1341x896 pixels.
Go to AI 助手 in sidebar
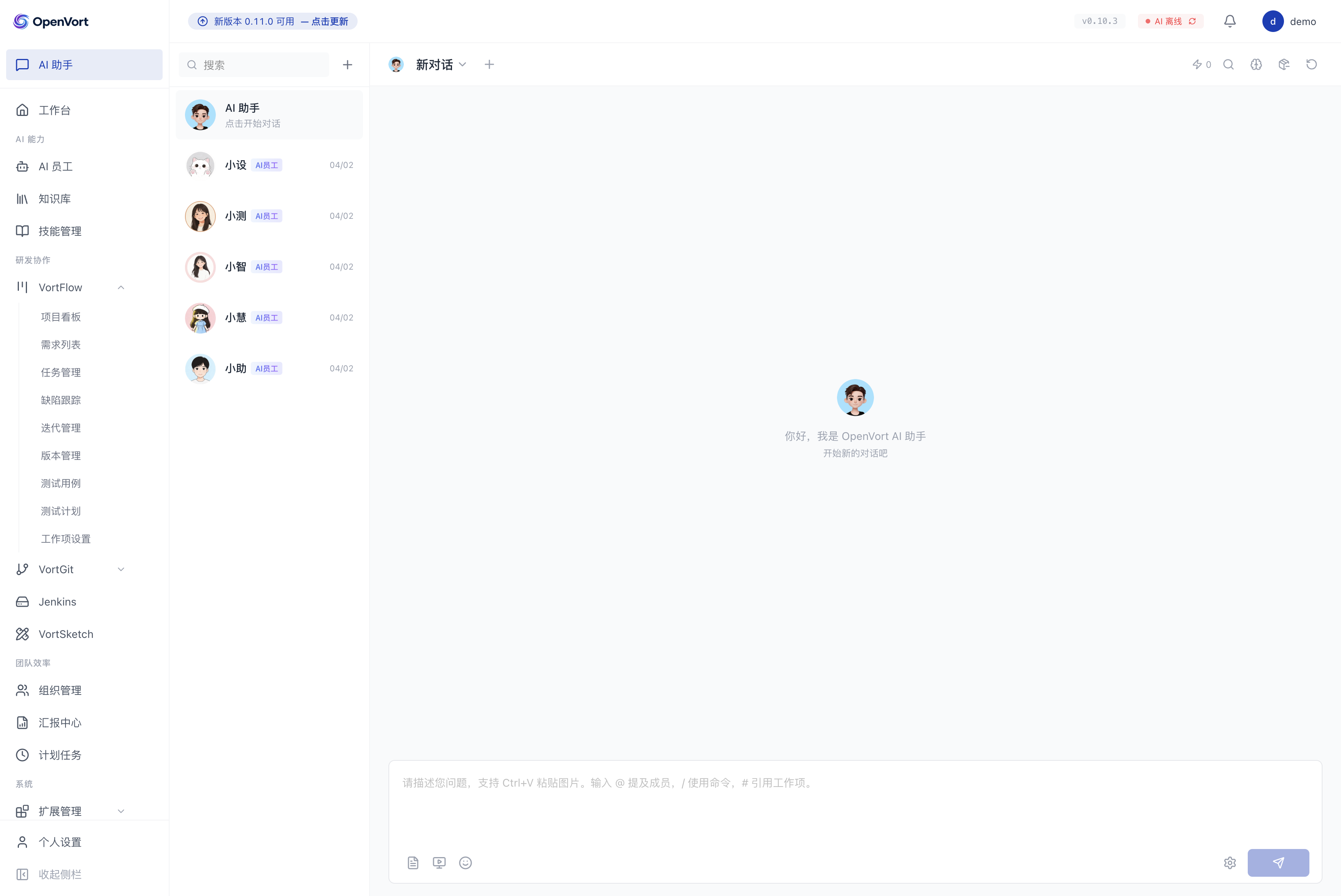click(x=84, y=65)
